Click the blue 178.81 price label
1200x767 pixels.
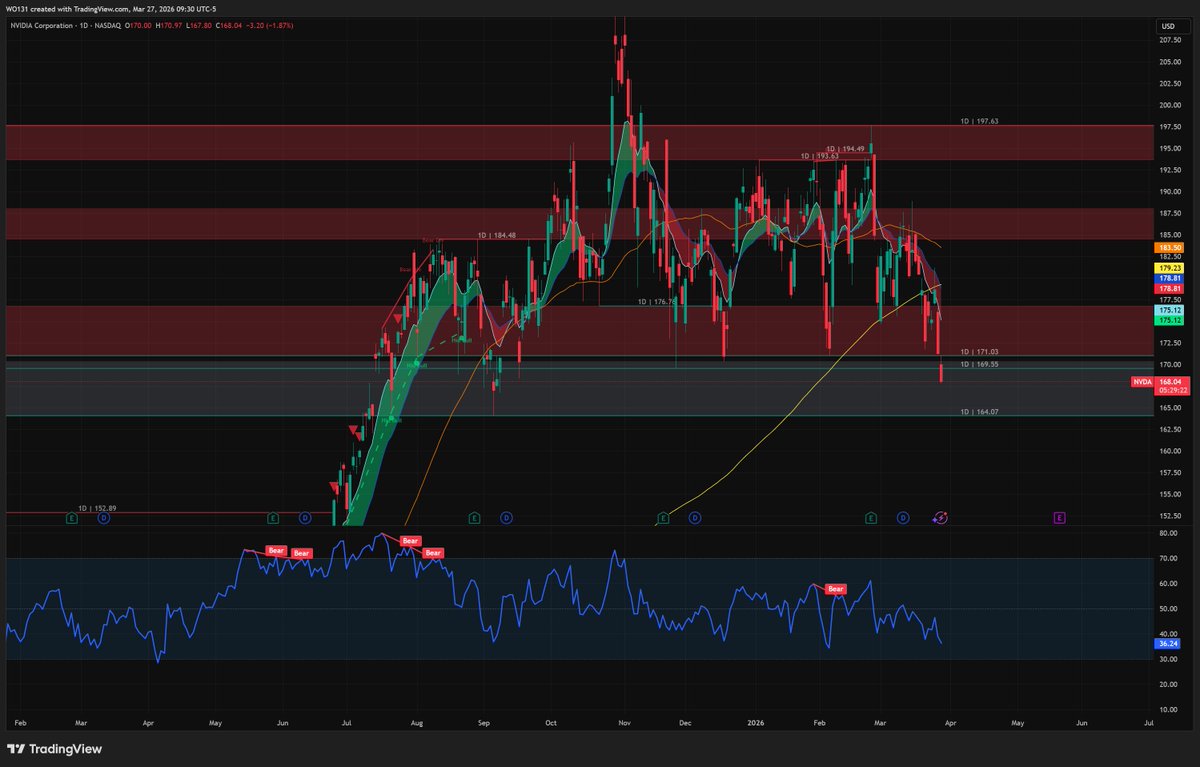pyautogui.click(x=1168, y=278)
